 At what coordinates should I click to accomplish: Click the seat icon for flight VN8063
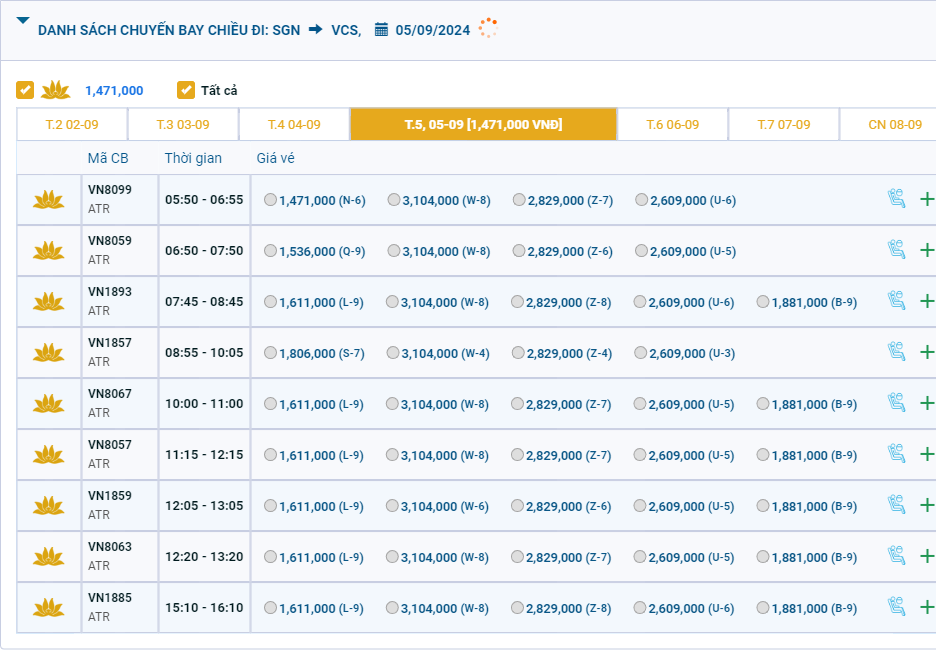896,556
